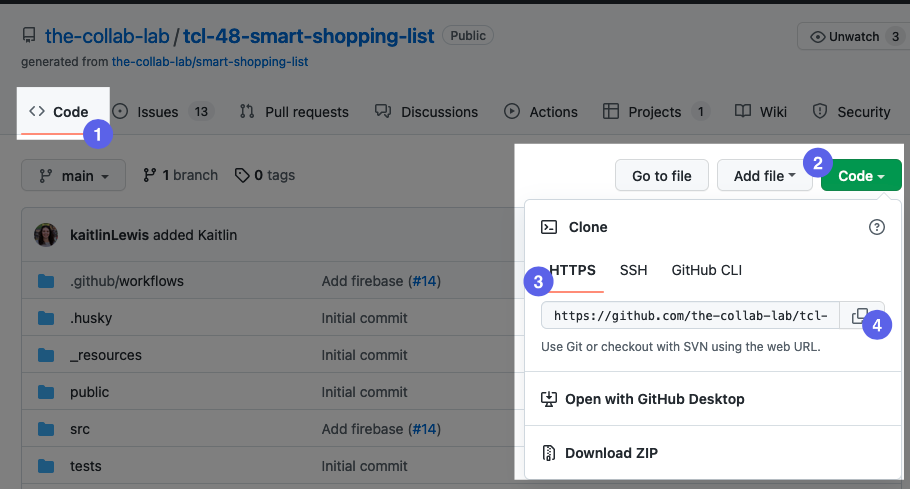This screenshot has height=489, width=910.
Task: Click the repository icon beside the-collab-lab
Action: [x=29, y=35]
